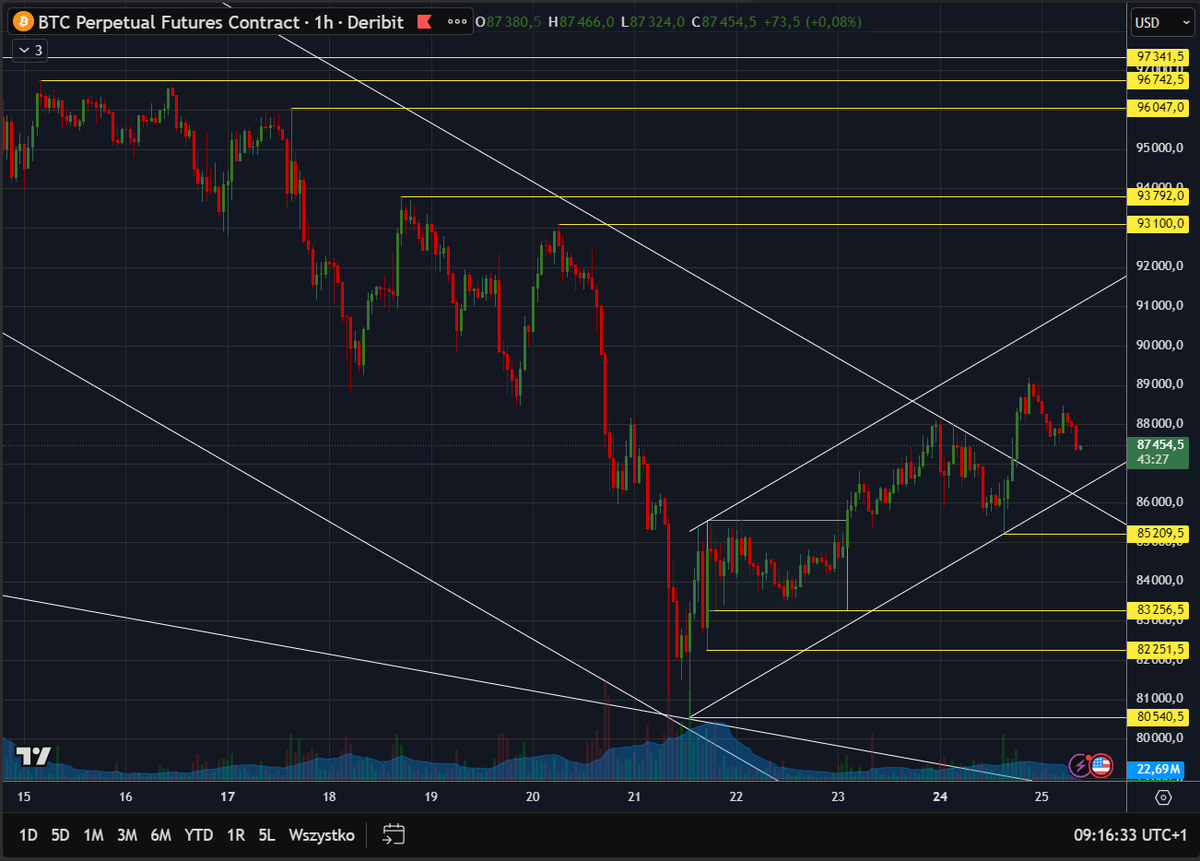Screen dimensions: 1200x861
Task: Click the 93 100,0 yellow price label
Action: [1156, 223]
